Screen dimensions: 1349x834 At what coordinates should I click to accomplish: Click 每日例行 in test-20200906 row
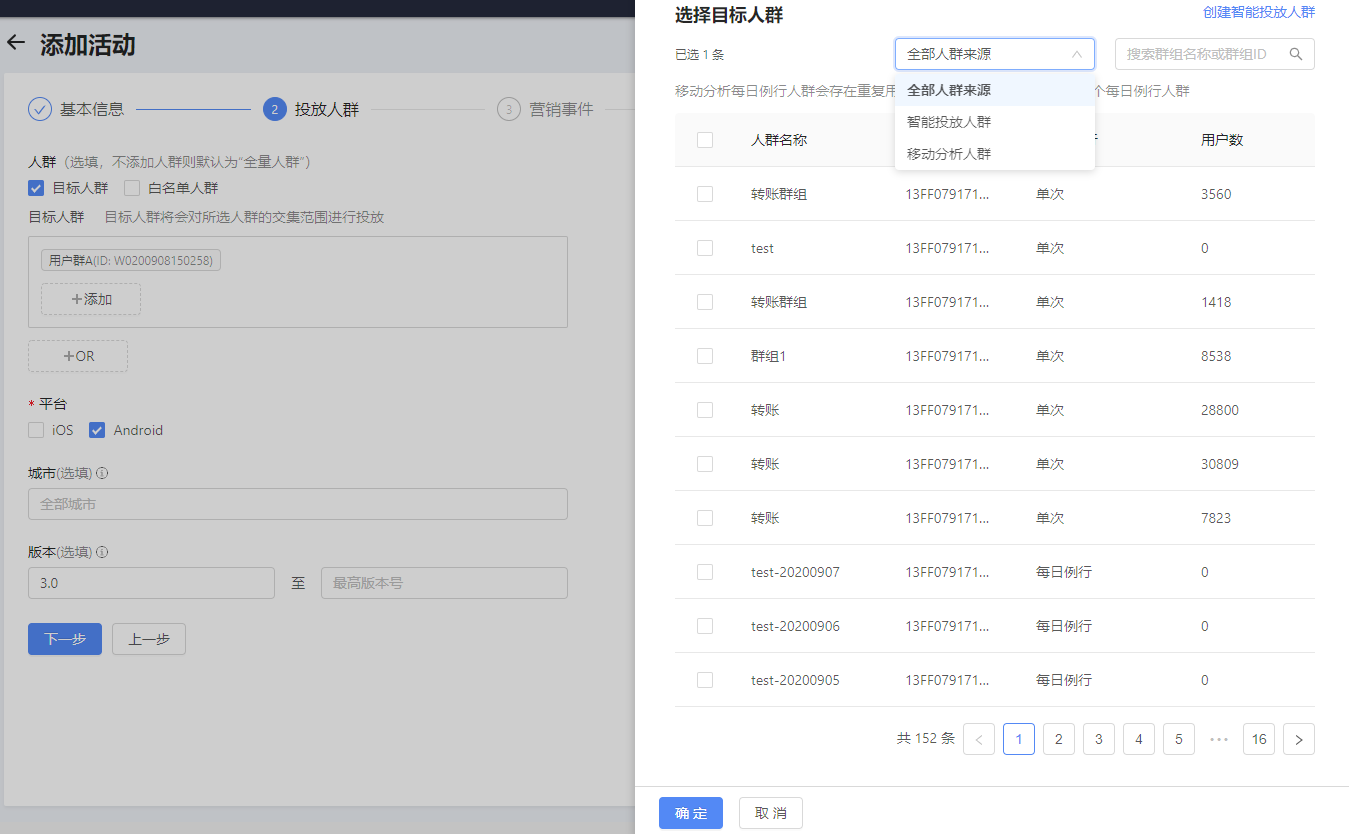(x=1064, y=626)
